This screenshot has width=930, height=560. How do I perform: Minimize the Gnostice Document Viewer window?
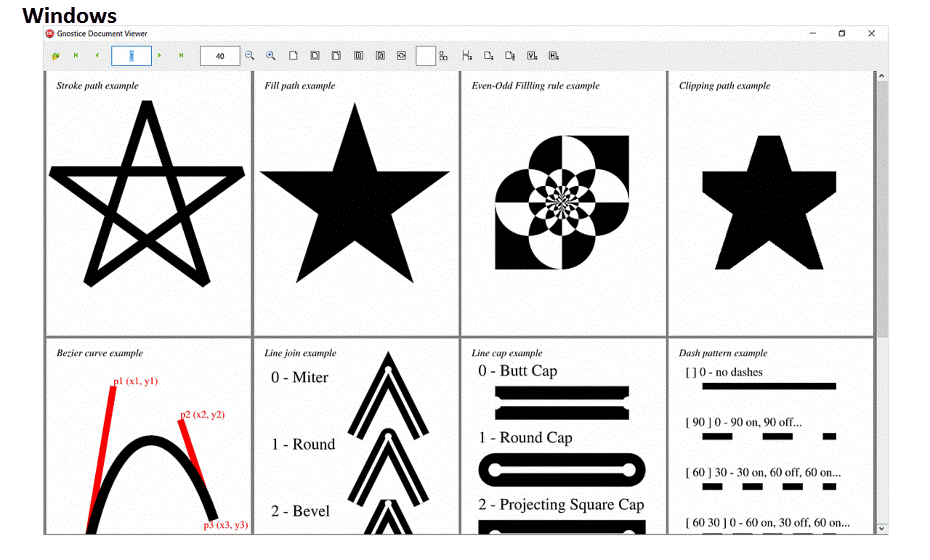tap(813, 34)
